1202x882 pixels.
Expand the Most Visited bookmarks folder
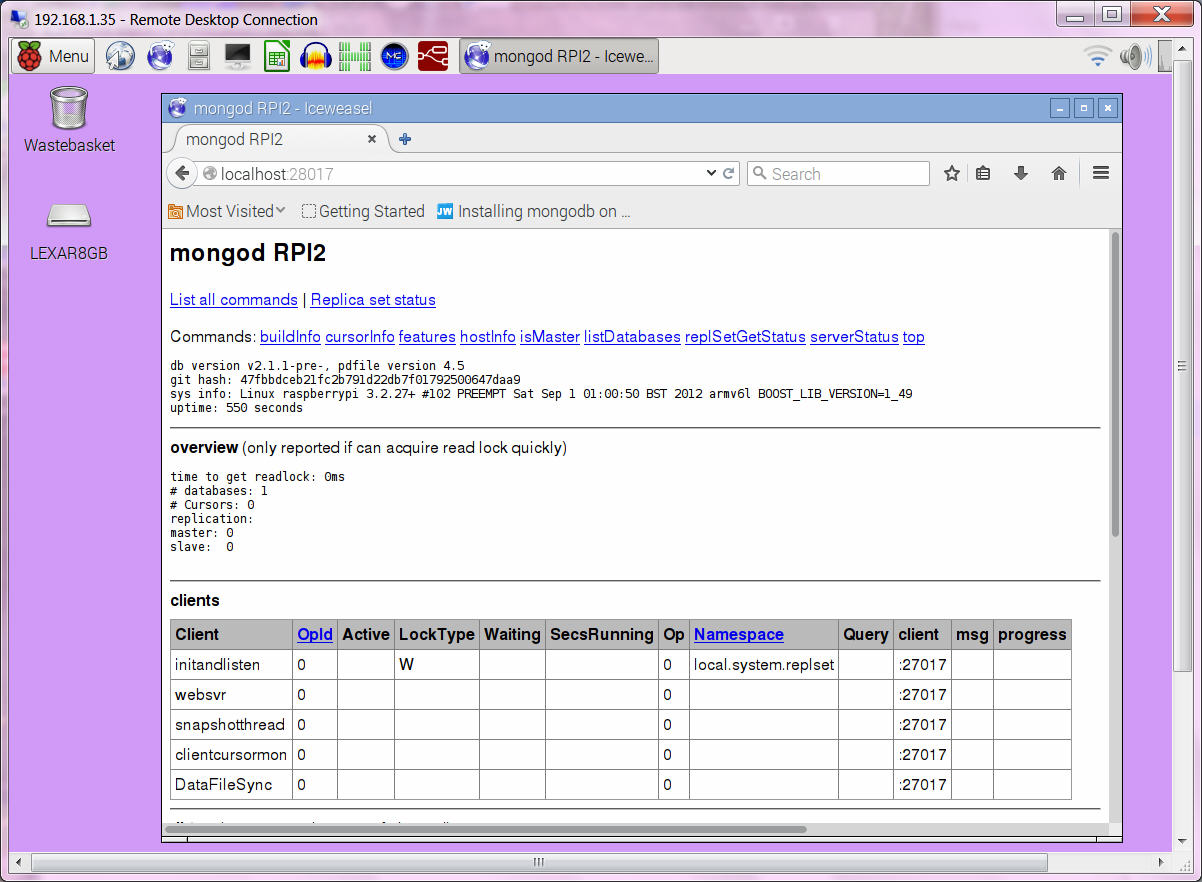click(x=227, y=211)
